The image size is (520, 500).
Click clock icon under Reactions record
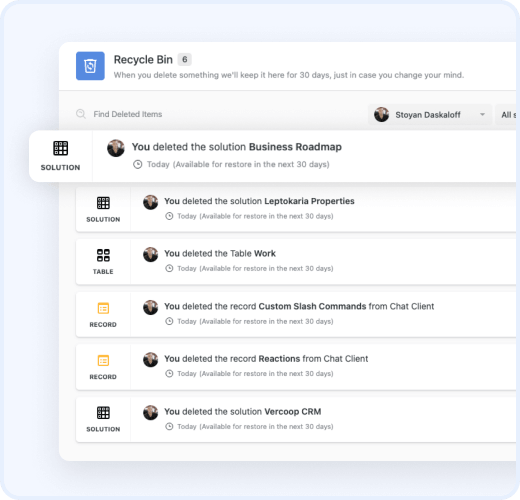[169, 374]
